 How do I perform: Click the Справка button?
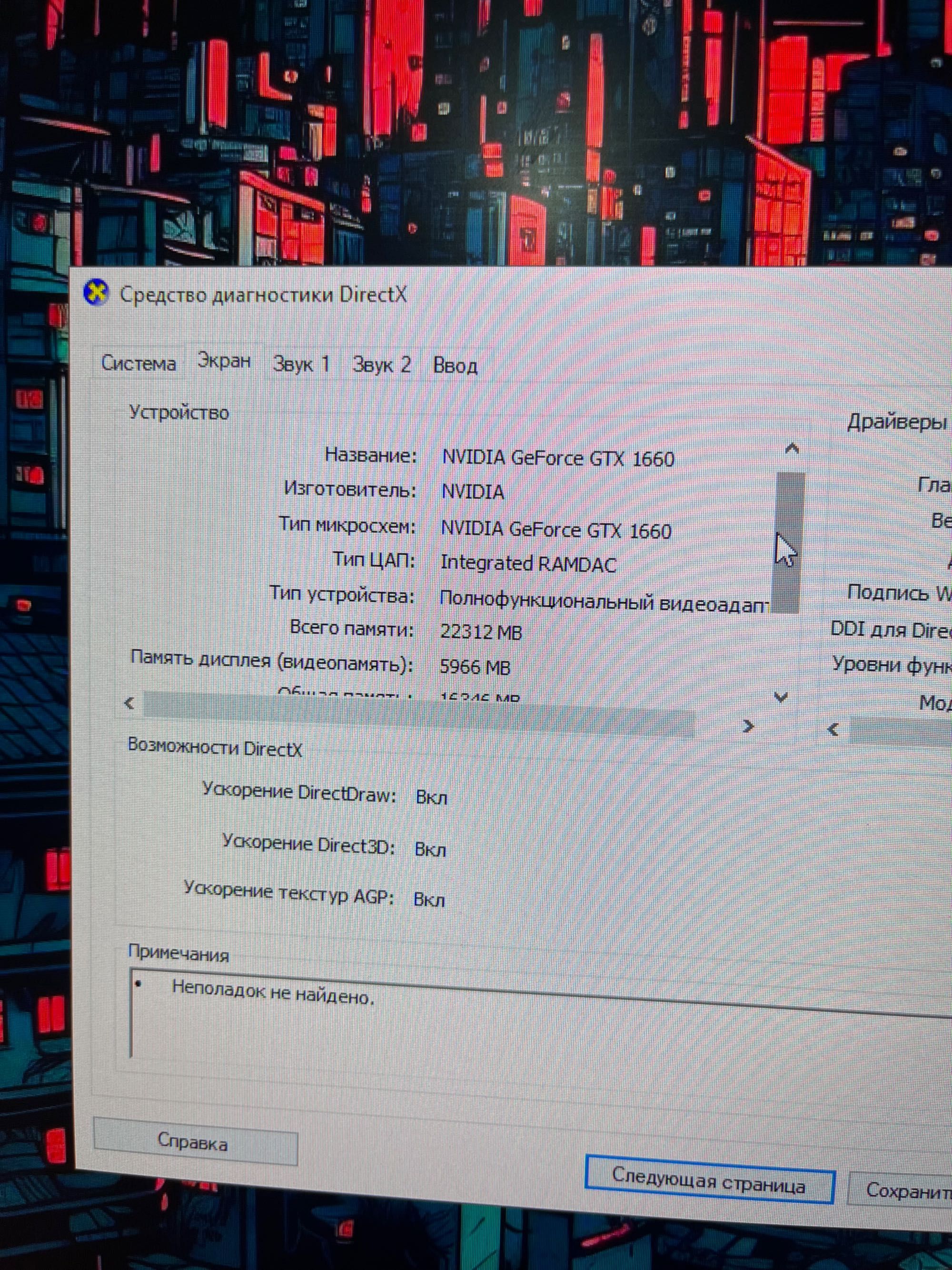195,1141
